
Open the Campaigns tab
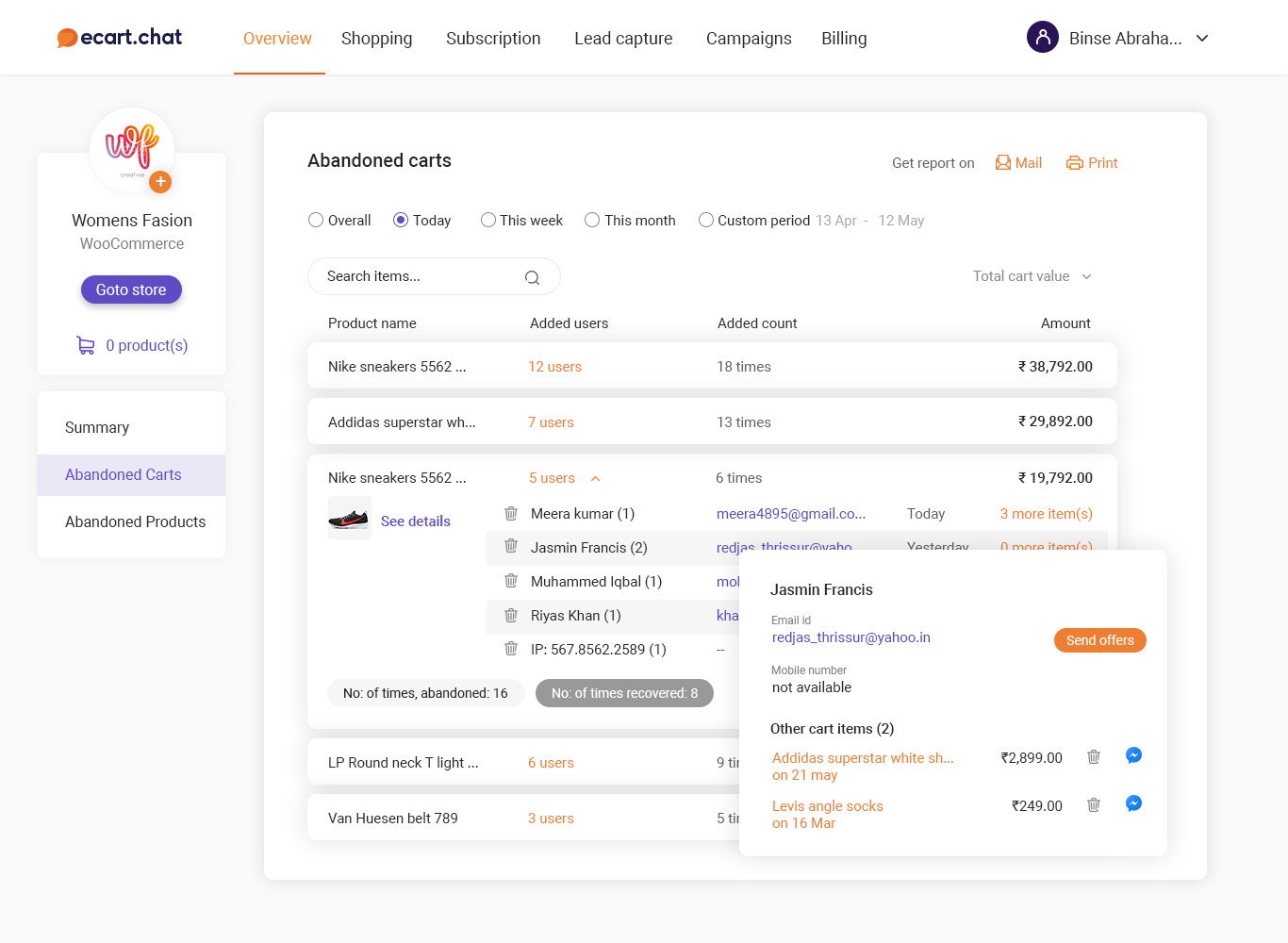(749, 39)
